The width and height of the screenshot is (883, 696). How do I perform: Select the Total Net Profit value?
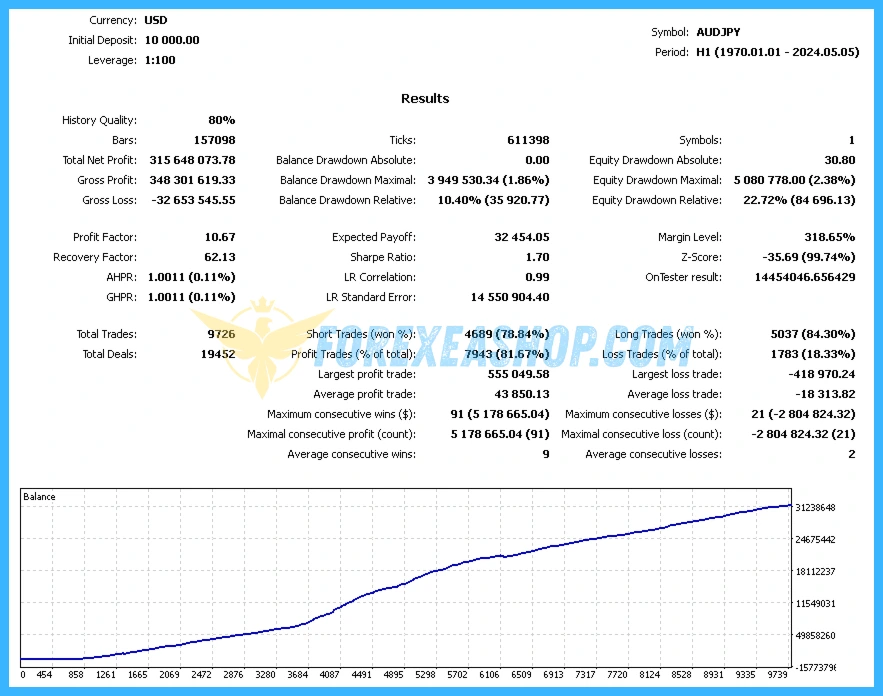[x=191, y=160]
